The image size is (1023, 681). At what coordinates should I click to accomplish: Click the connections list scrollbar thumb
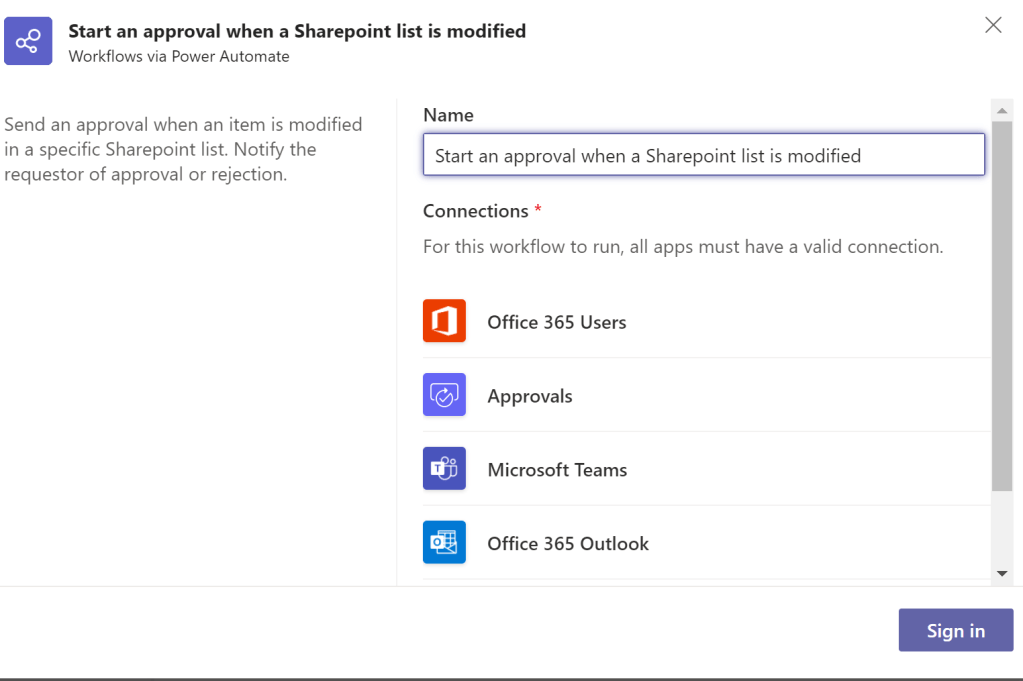click(1002, 305)
